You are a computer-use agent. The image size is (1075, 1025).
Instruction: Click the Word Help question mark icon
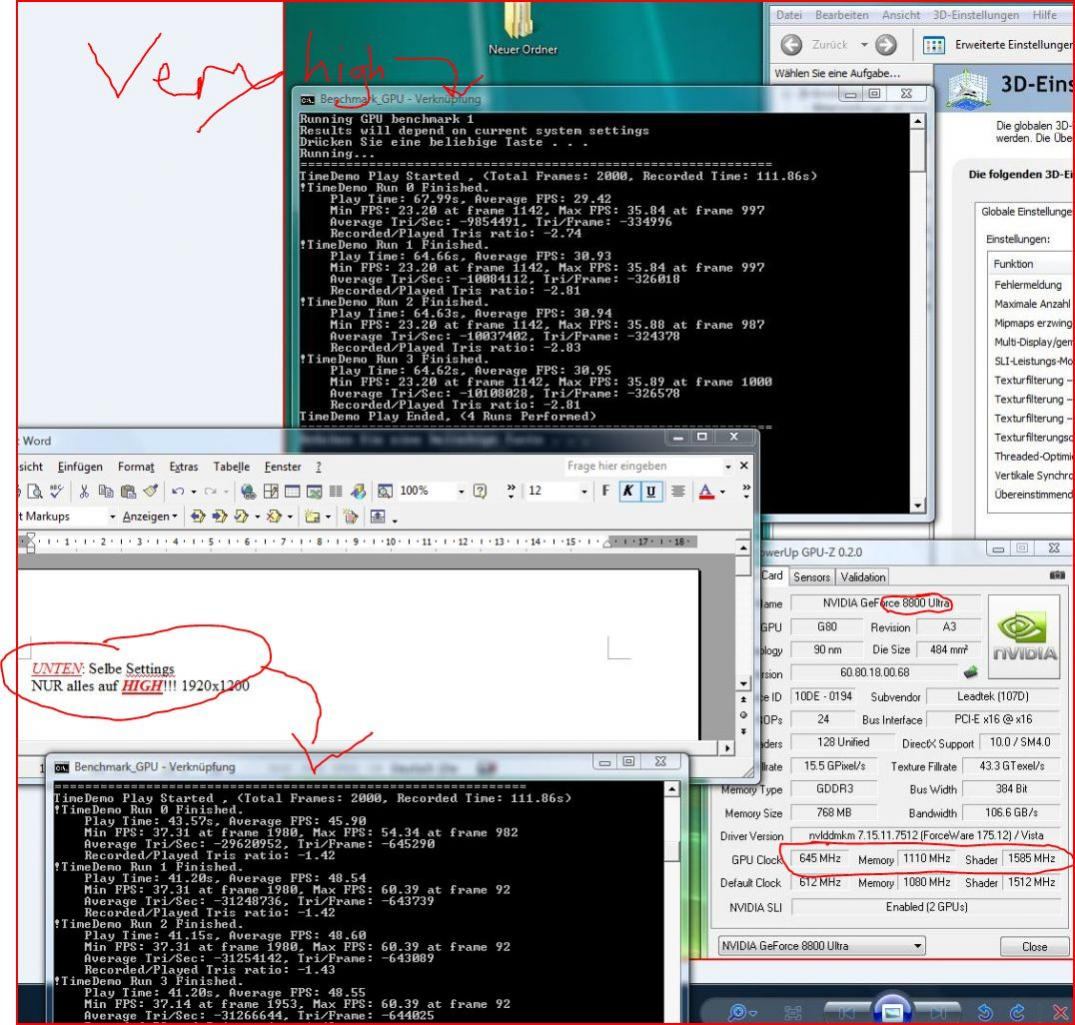pyautogui.click(x=480, y=491)
